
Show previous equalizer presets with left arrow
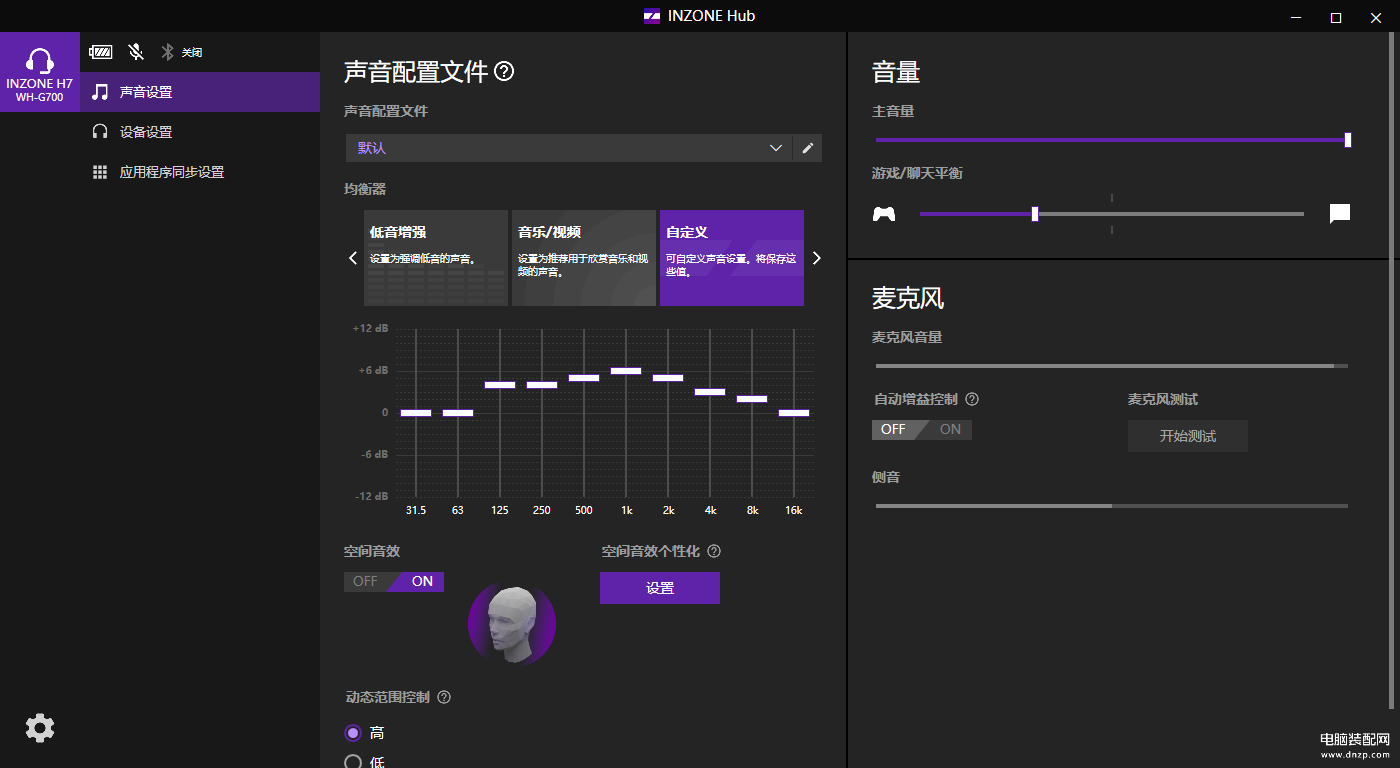(x=352, y=258)
